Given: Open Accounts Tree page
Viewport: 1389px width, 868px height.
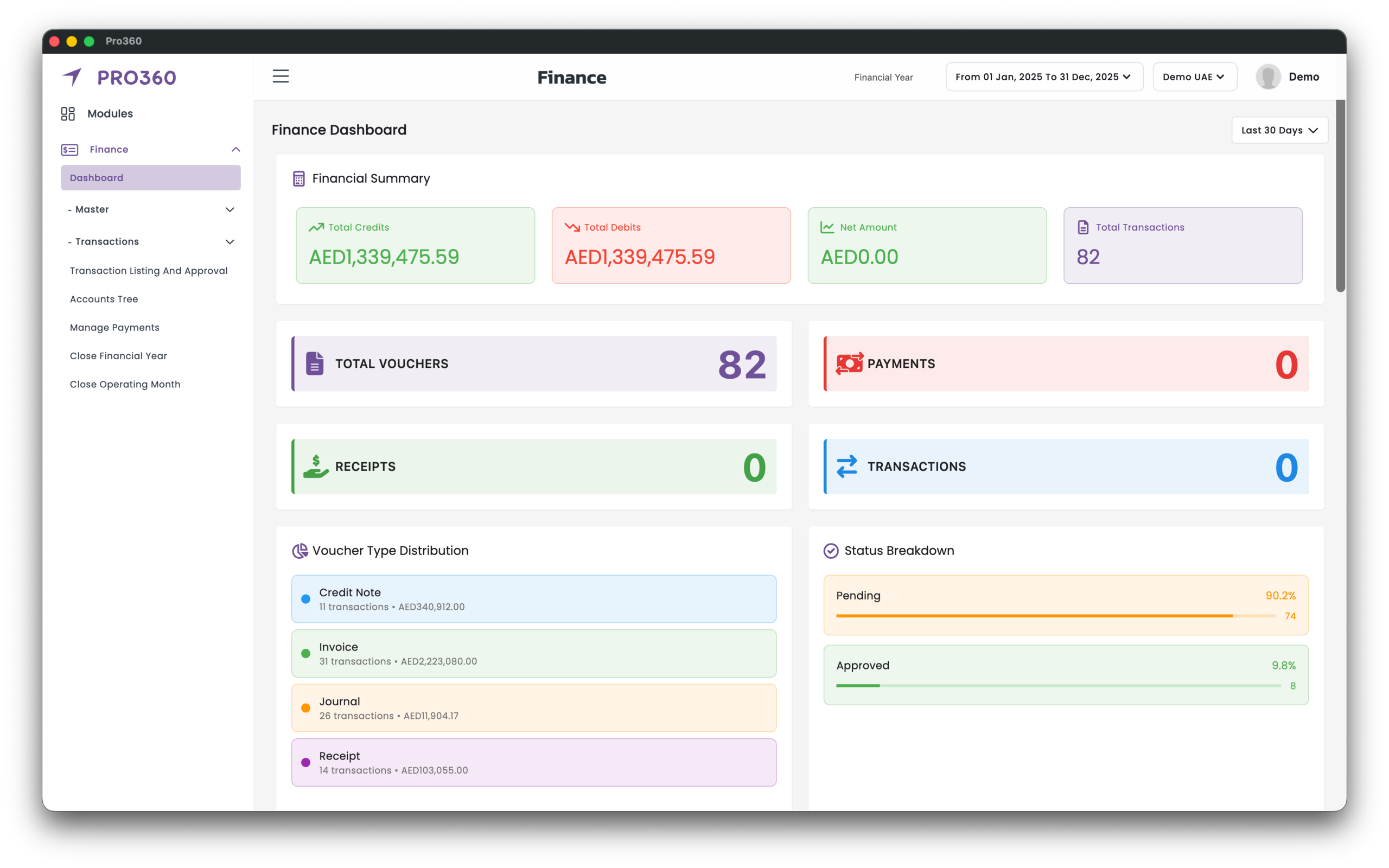Looking at the screenshot, I should coord(104,299).
